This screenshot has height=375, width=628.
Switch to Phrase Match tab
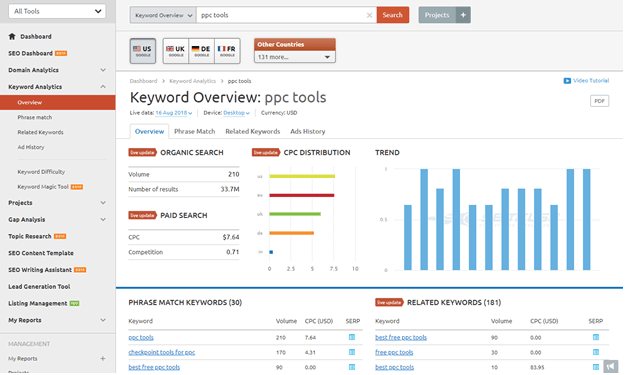195,131
